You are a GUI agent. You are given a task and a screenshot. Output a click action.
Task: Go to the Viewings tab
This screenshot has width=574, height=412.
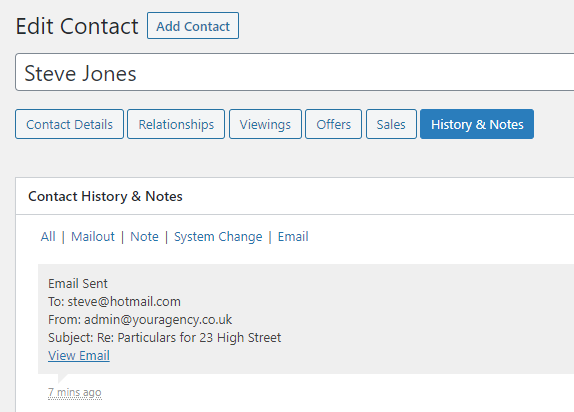(x=265, y=124)
